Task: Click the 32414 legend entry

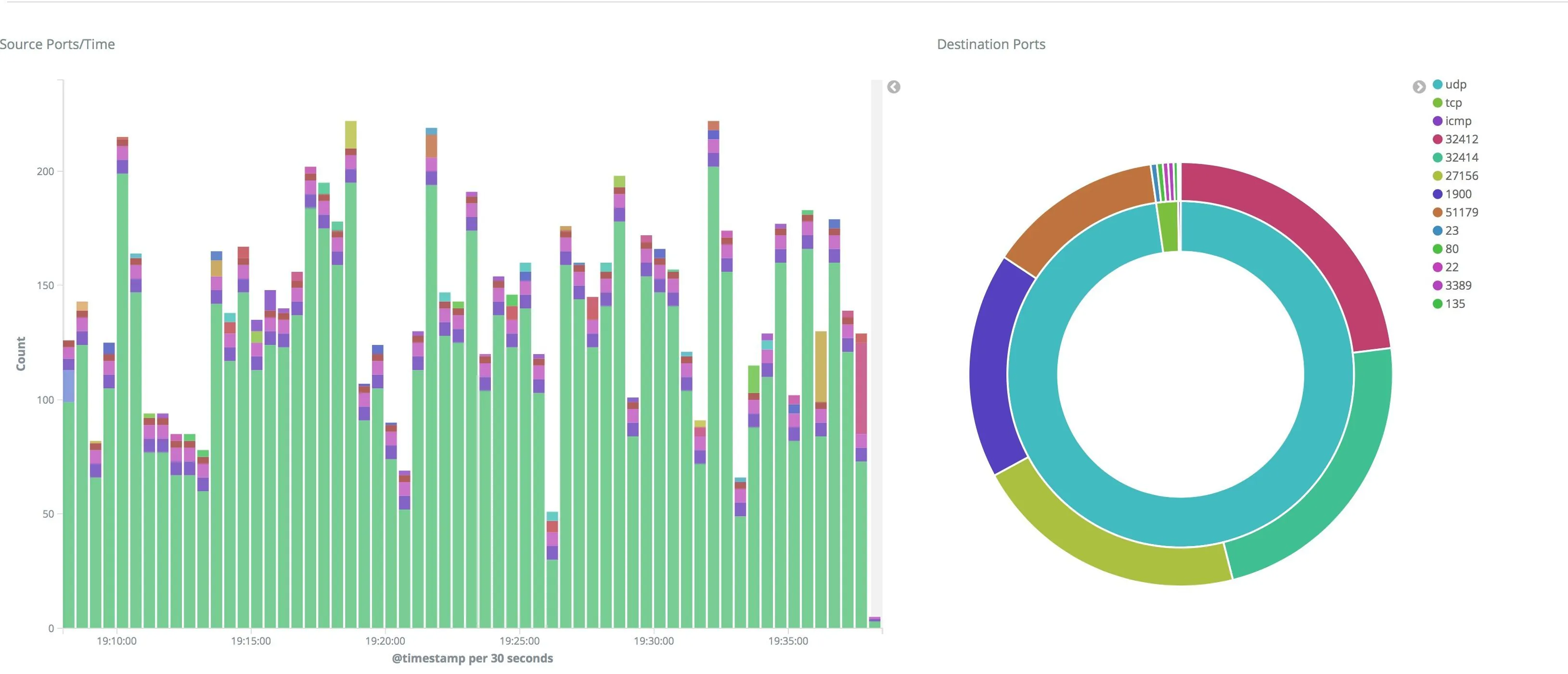Action: 1455,157
